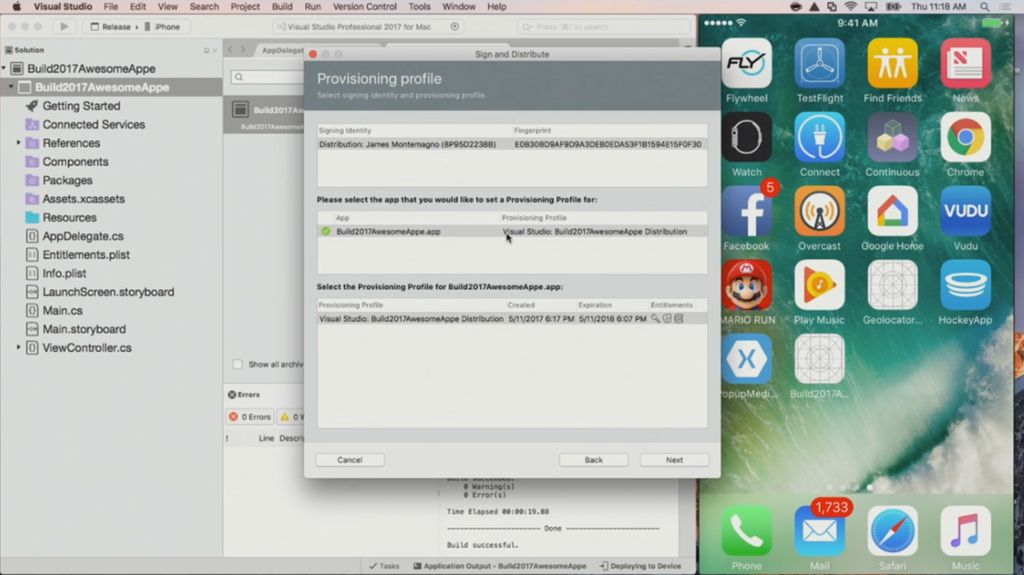Click the Wi-Fi icon in the macOS menu bar
1024x575 pixels.
tap(850, 7)
